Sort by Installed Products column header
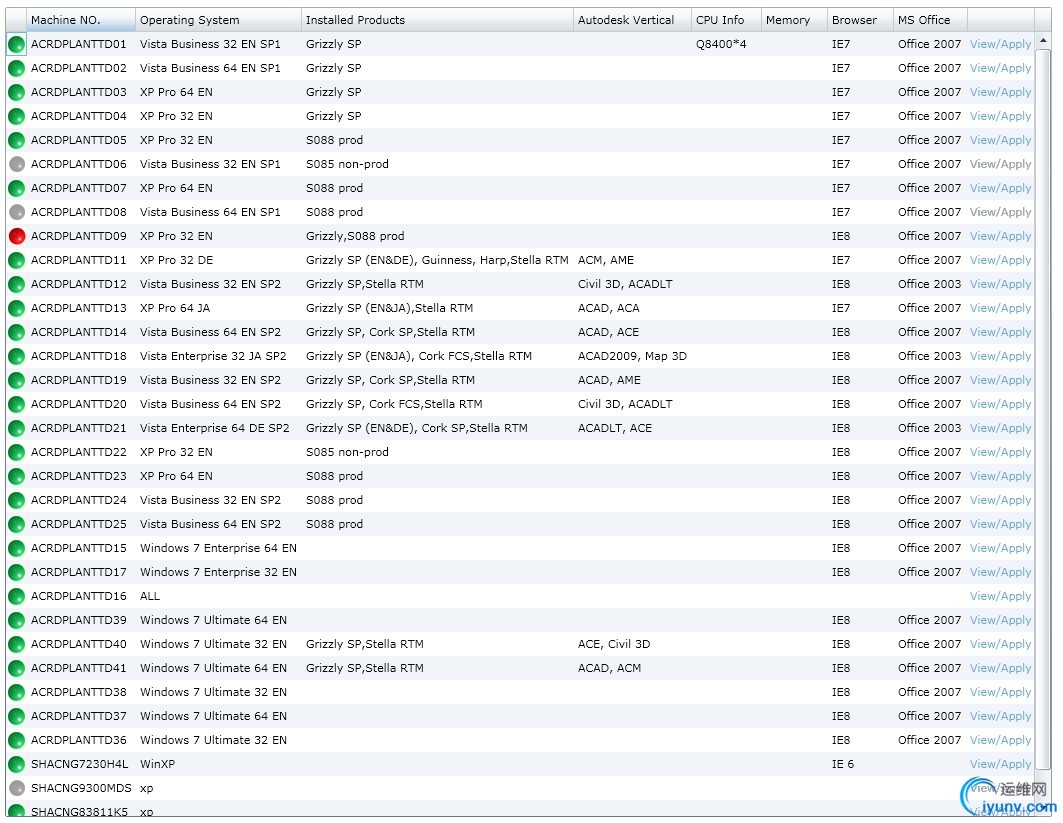The height and width of the screenshot is (823, 1063). pos(437,20)
